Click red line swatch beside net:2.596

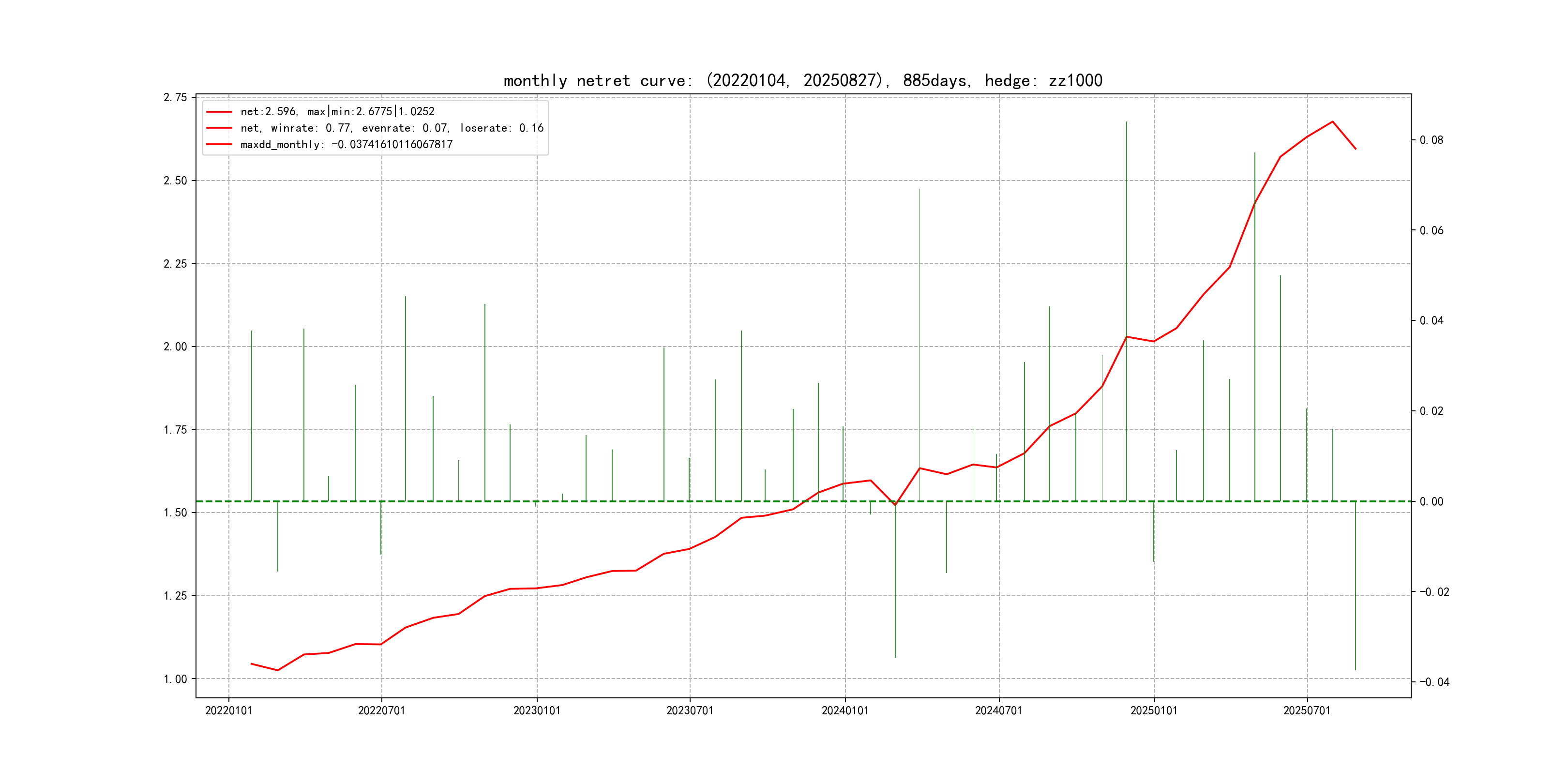[219, 112]
